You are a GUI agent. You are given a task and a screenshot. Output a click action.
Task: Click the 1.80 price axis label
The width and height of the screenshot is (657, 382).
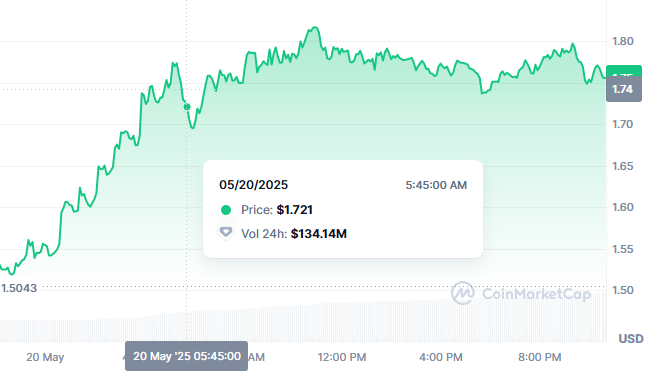coord(623,41)
